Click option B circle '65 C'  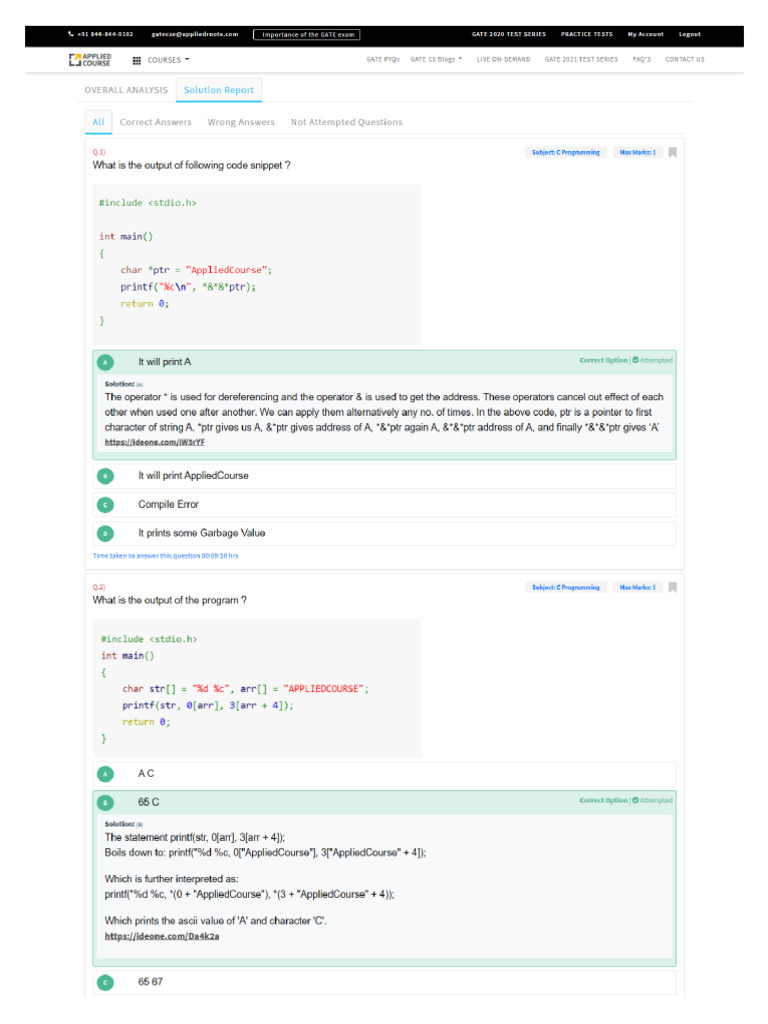point(106,802)
